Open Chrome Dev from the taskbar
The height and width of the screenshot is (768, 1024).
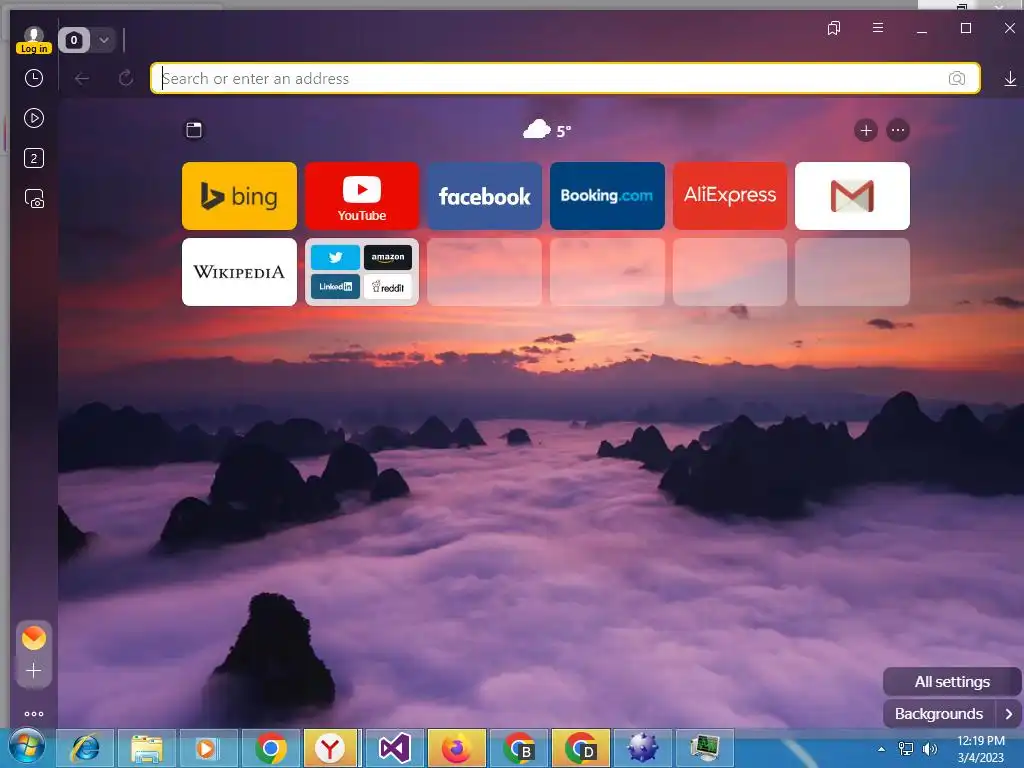point(581,748)
